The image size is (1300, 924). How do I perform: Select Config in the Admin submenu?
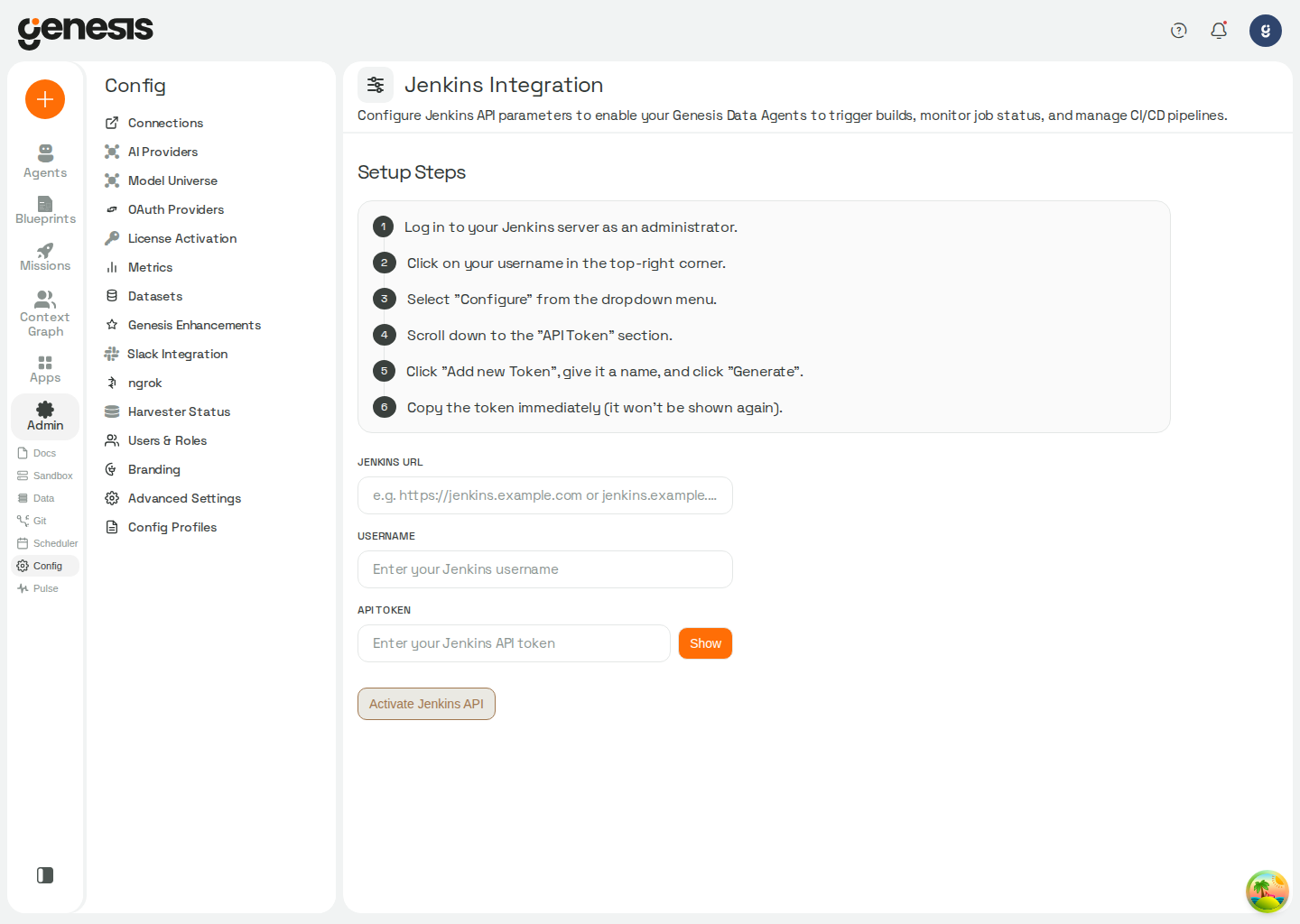pyautogui.click(x=45, y=566)
